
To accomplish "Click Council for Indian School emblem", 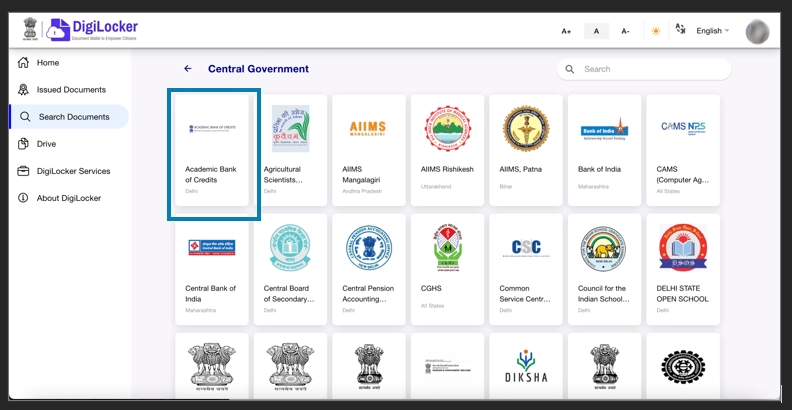I will tap(604, 248).
